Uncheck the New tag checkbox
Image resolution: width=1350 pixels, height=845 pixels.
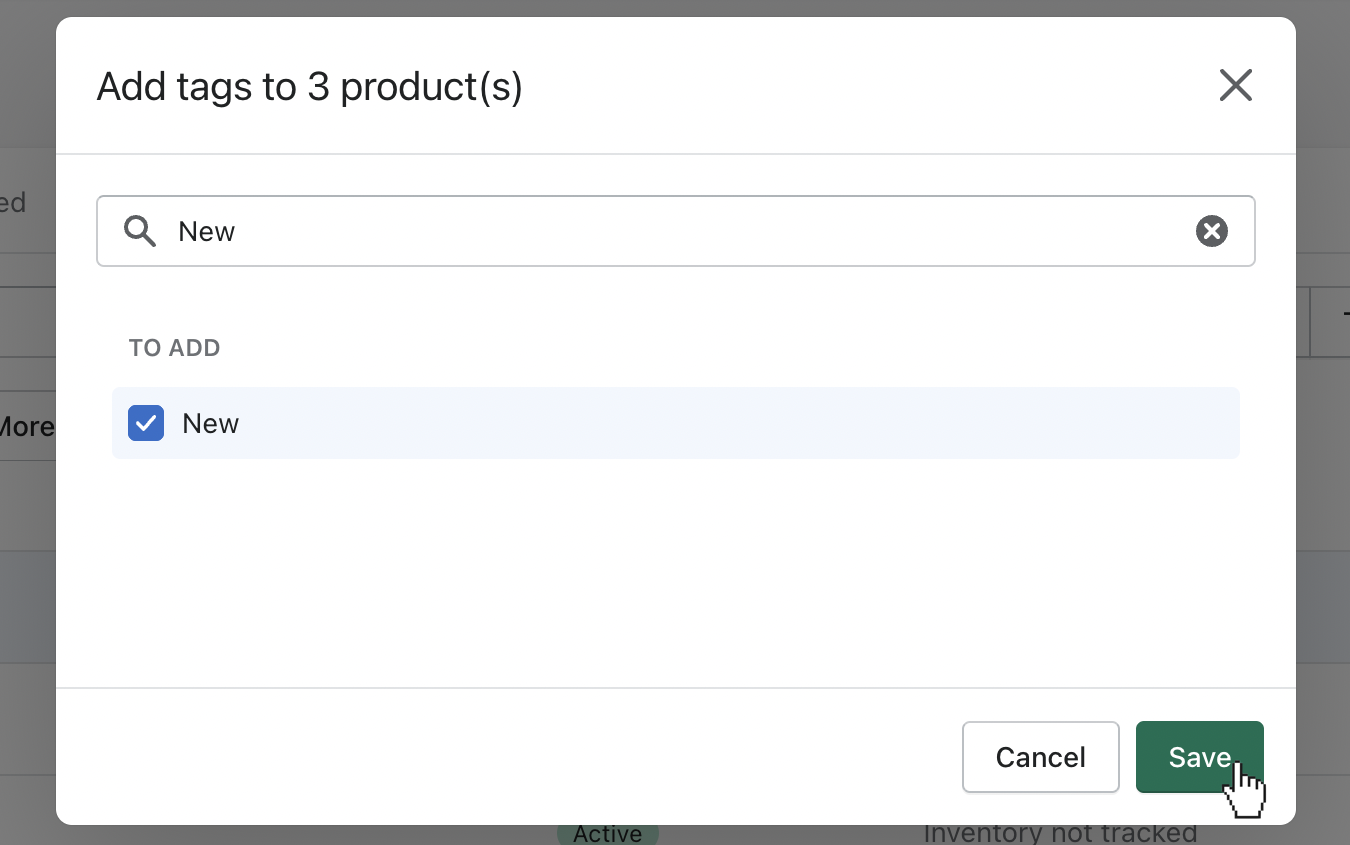coord(146,423)
